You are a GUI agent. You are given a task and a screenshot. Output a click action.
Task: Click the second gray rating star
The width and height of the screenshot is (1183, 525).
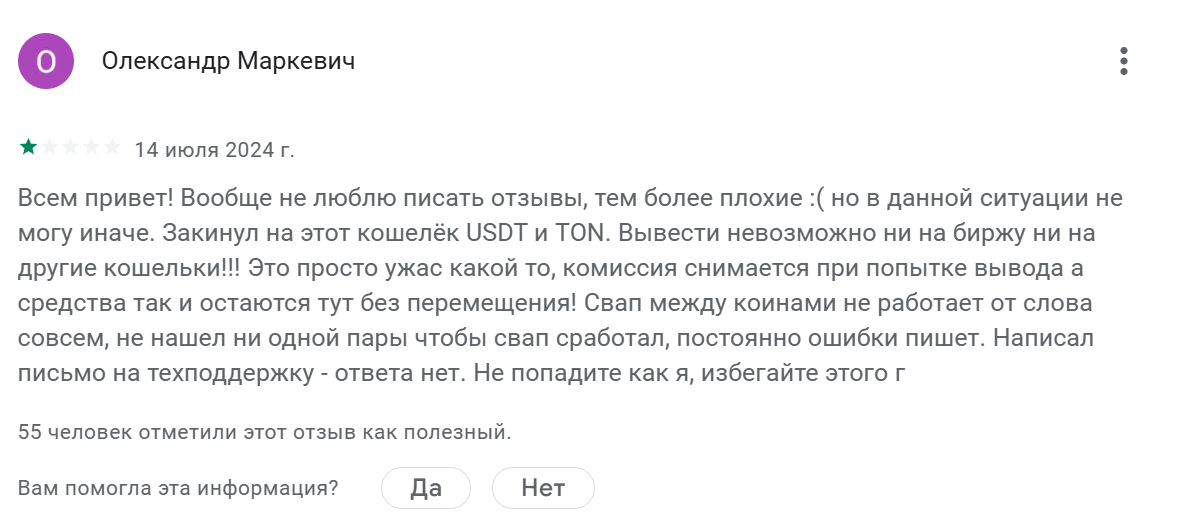(49, 148)
